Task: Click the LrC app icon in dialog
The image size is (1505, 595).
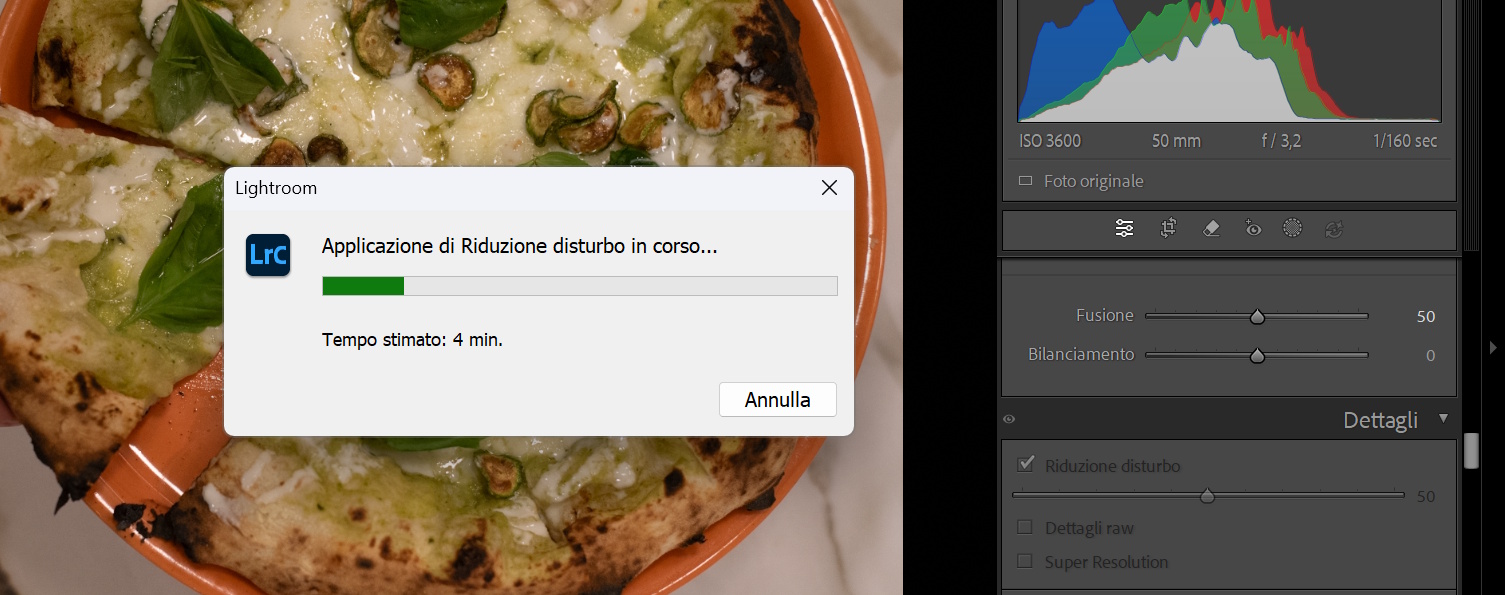Action: coord(268,254)
